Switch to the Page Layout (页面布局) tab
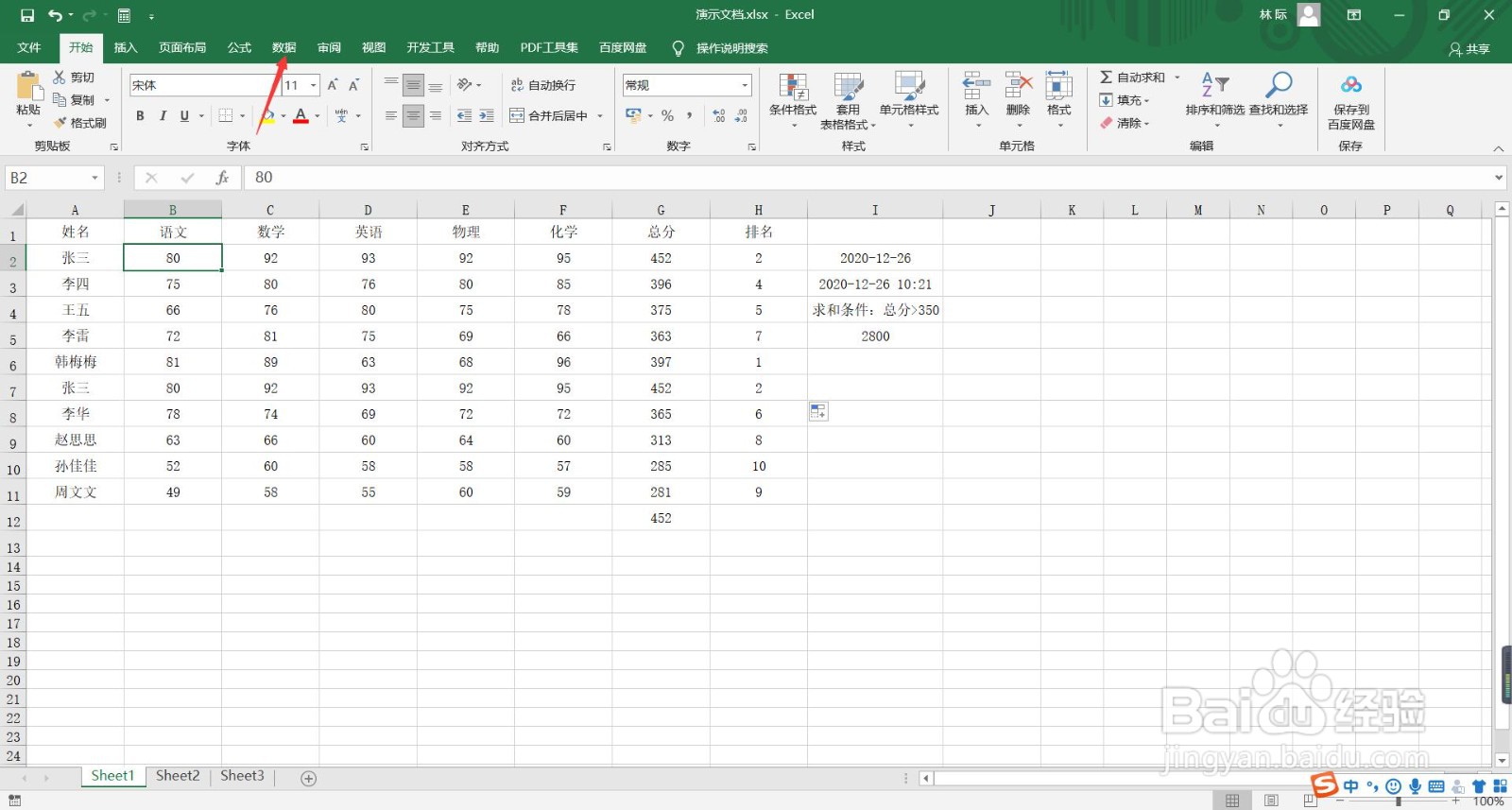Screen dimensions: 1512x810 pyautogui.click(x=182, y=47)
